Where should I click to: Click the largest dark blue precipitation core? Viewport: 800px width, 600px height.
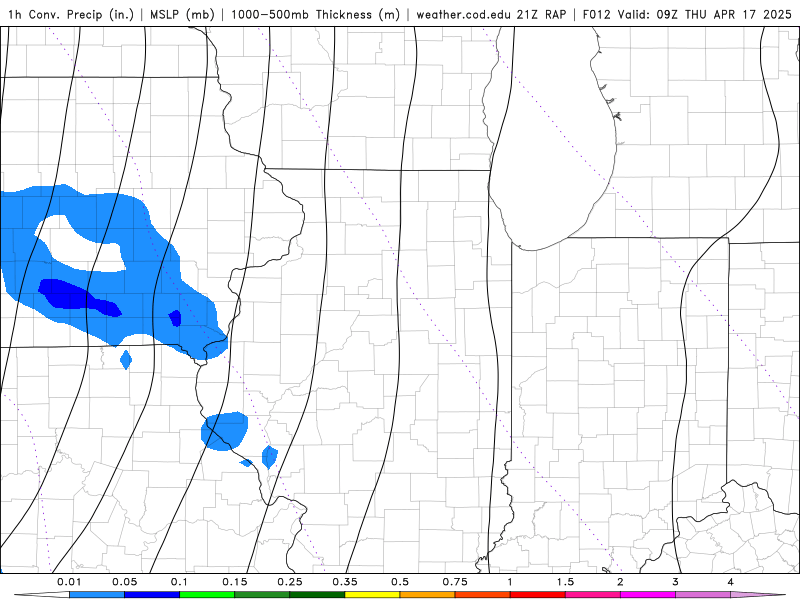[x=77, y=297]
